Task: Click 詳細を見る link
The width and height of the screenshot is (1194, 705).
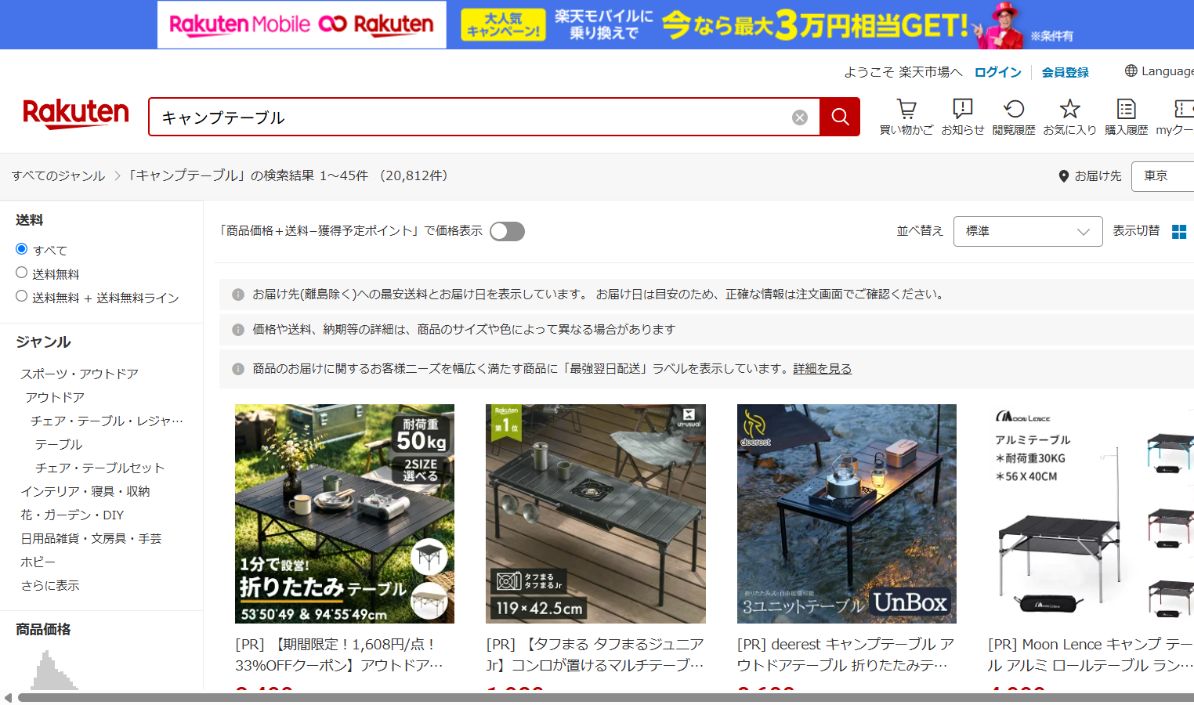Action: tap(822, 368)
